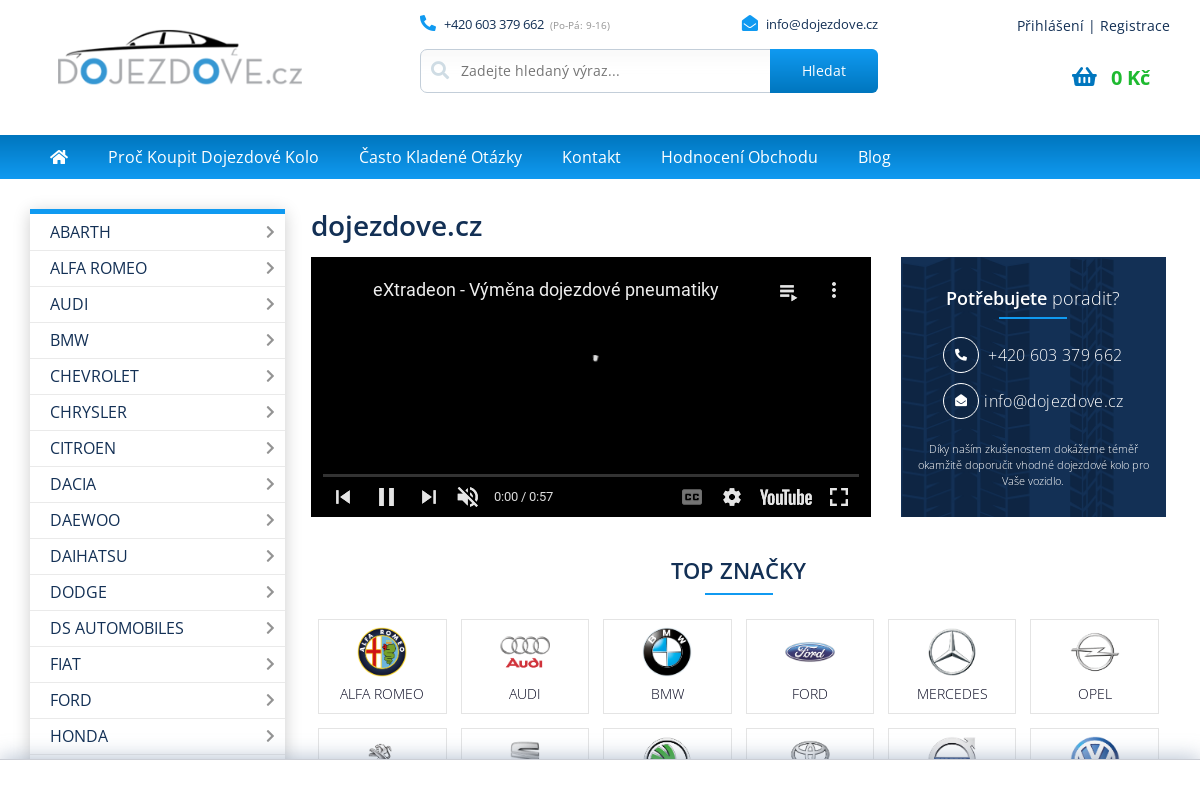Open video settings gear
This screenshot has height=800, width=1200.
point(732,497)
